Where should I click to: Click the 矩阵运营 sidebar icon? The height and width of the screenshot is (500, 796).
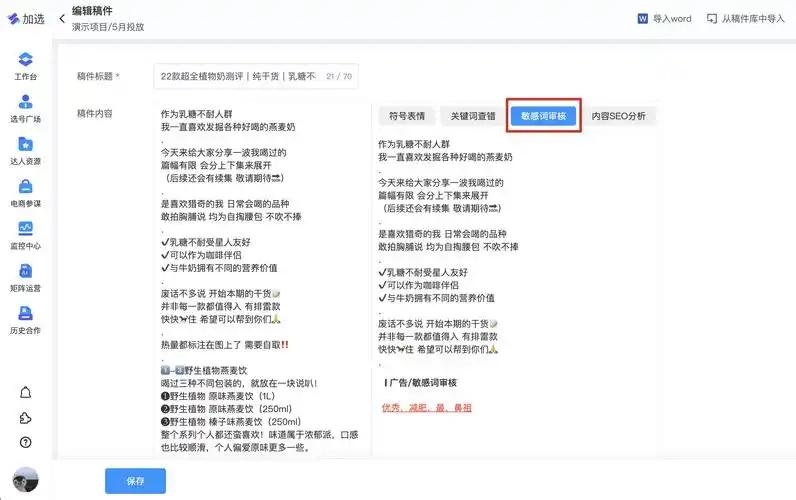point(26,272)
